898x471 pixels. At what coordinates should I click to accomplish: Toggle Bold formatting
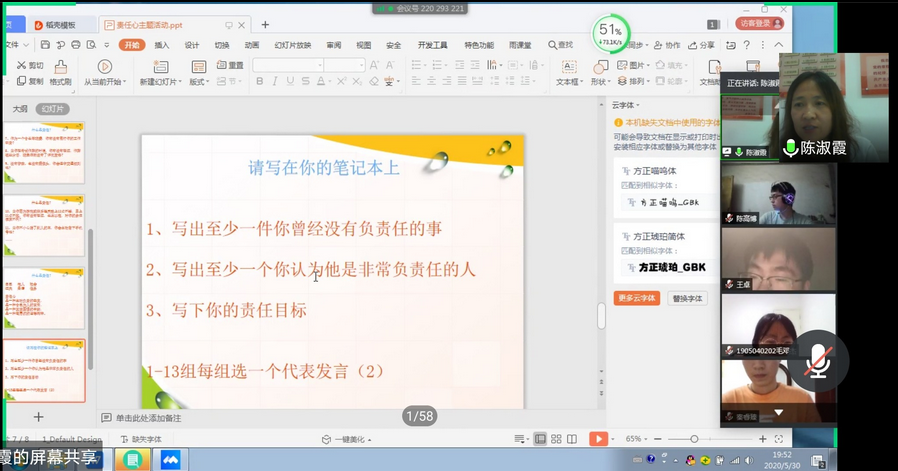point(259,82)
